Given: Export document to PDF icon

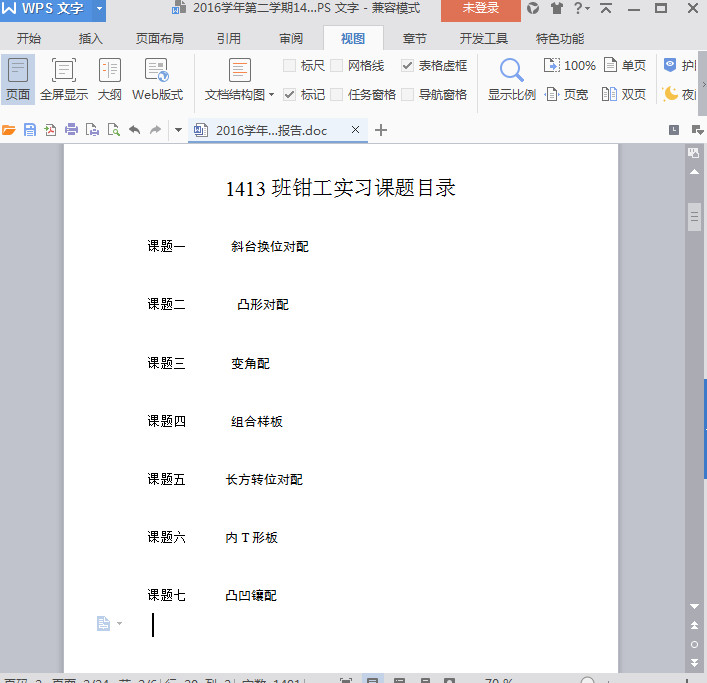Looking at the screenshot, I should (x=50, y=130).
